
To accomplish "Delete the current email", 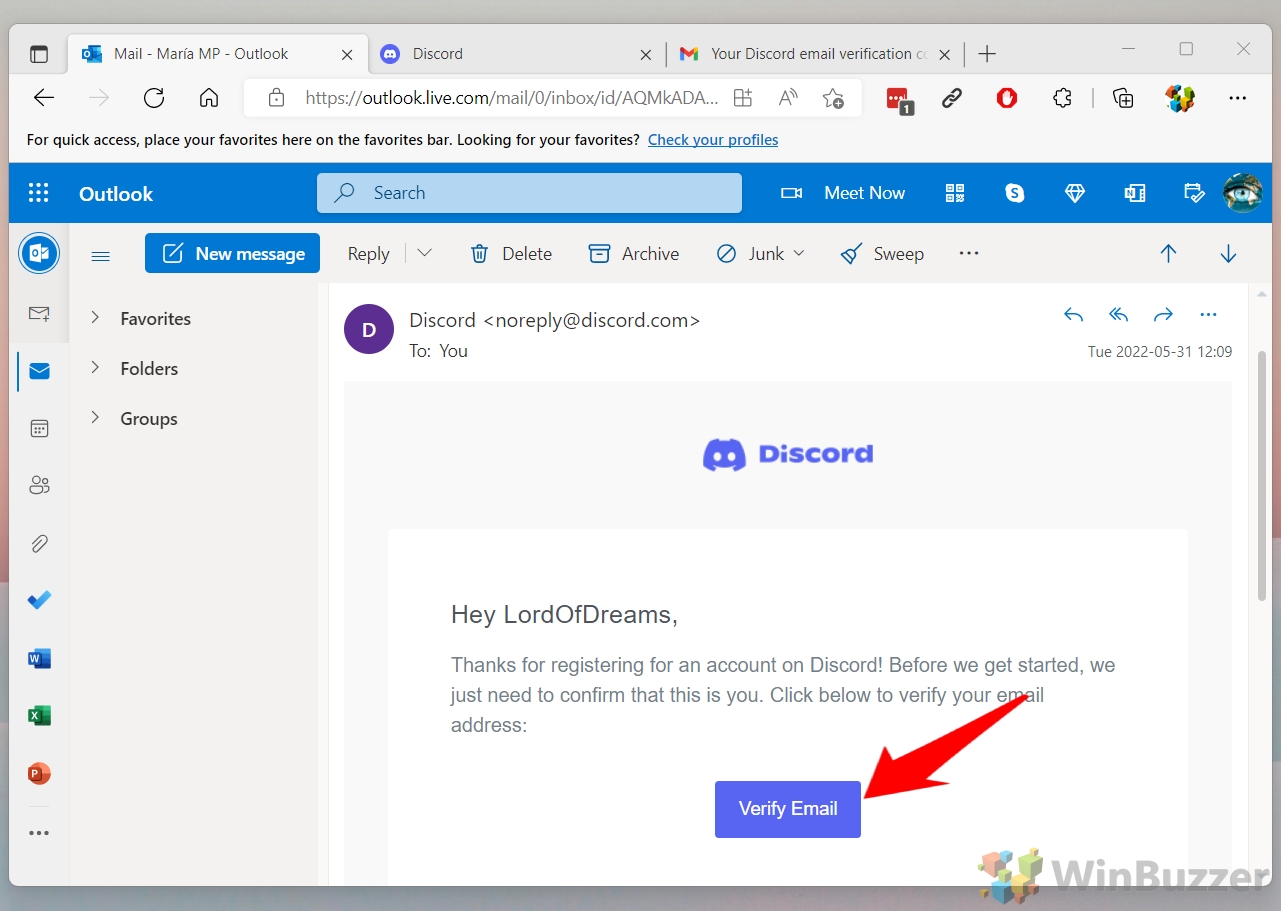I will (x=511, y=254).
